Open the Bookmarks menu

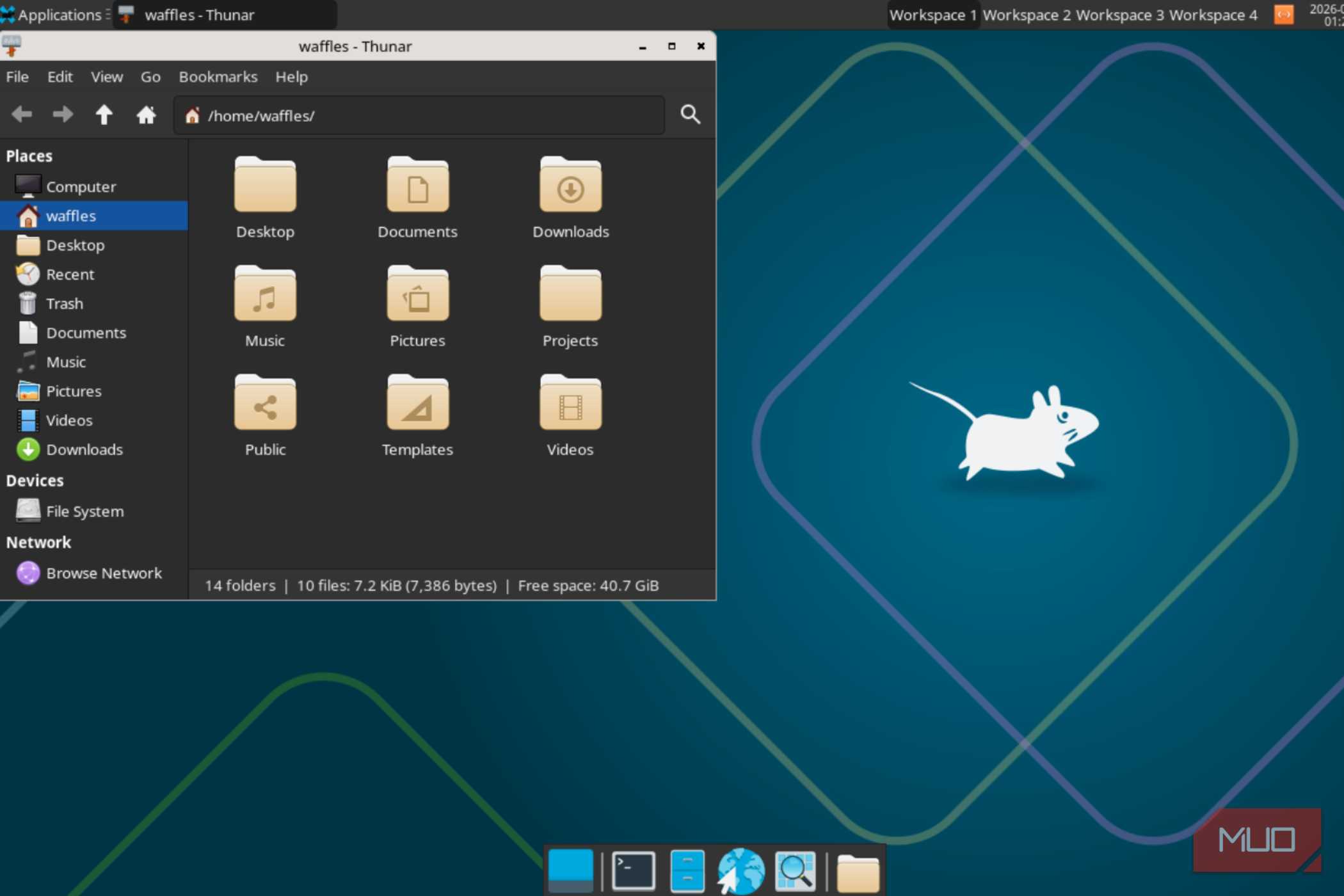point(218,77)
